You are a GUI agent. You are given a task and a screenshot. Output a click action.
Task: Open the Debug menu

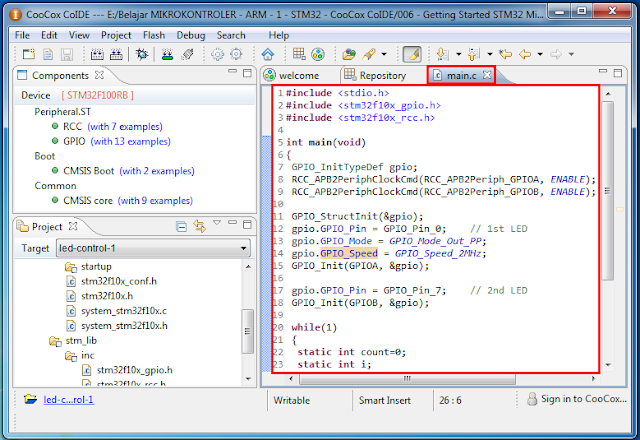(x=191, y=36)
